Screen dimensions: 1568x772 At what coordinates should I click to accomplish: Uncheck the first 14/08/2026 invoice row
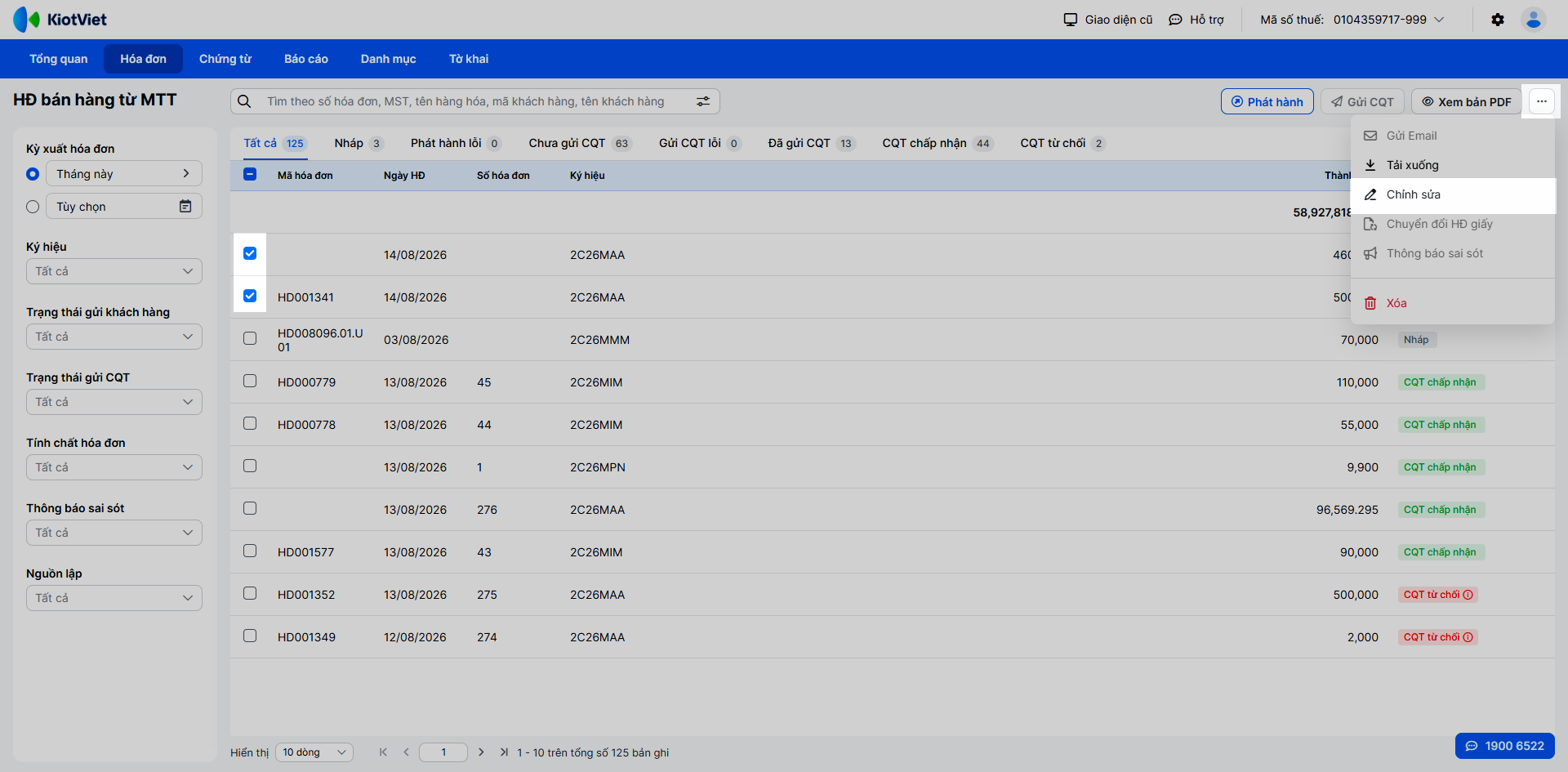click(250, 253)
